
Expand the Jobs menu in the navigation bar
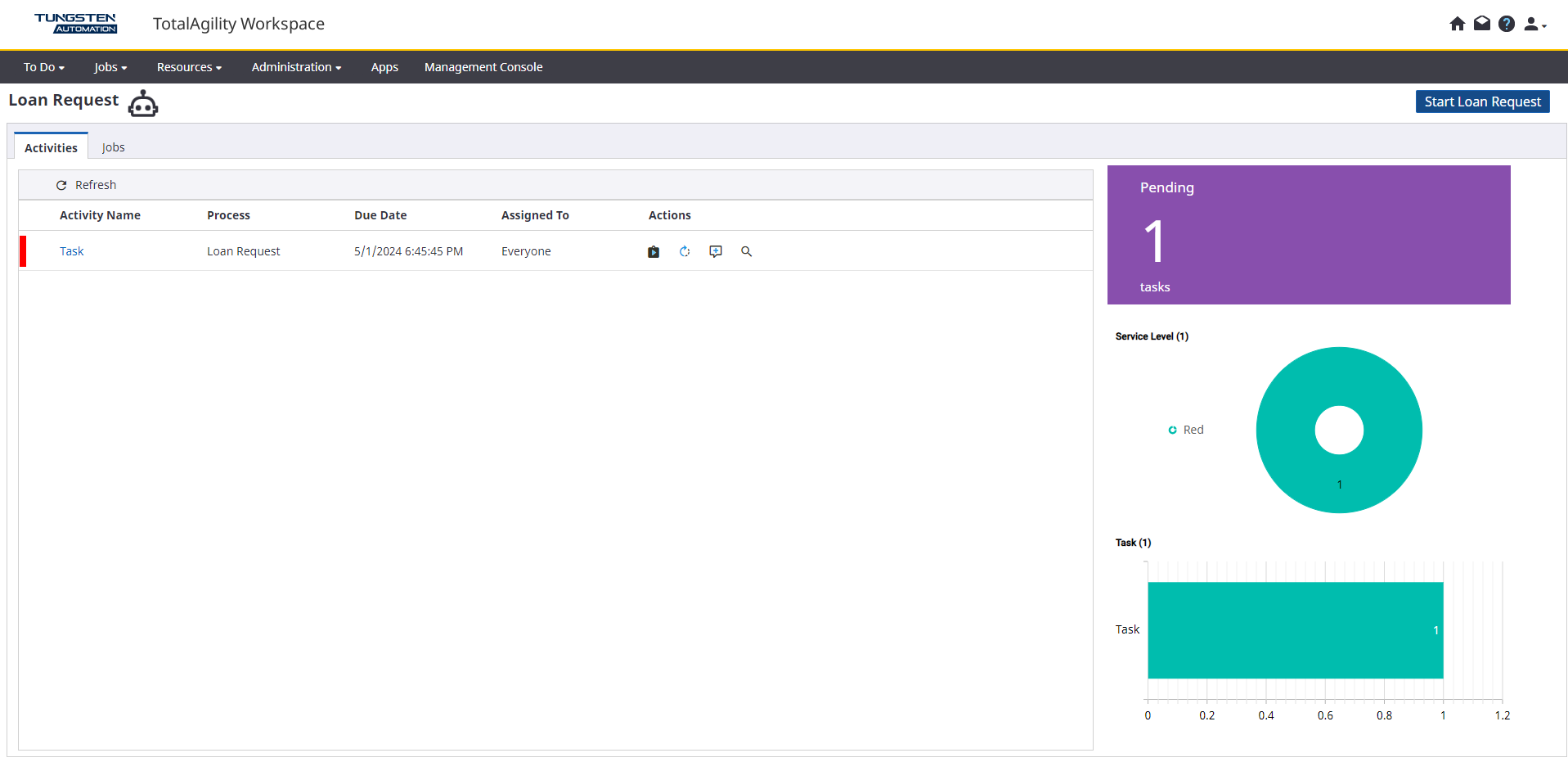coord(110,67)
